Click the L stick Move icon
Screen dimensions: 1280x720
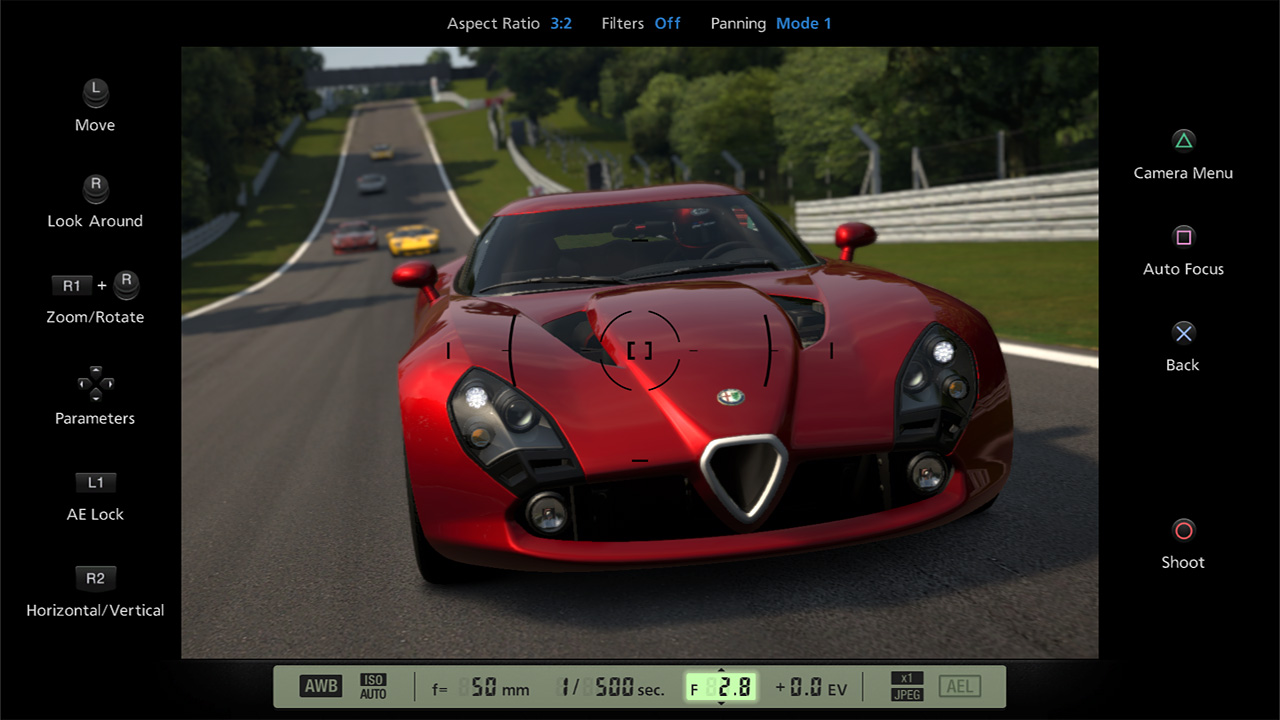[95, 92]
